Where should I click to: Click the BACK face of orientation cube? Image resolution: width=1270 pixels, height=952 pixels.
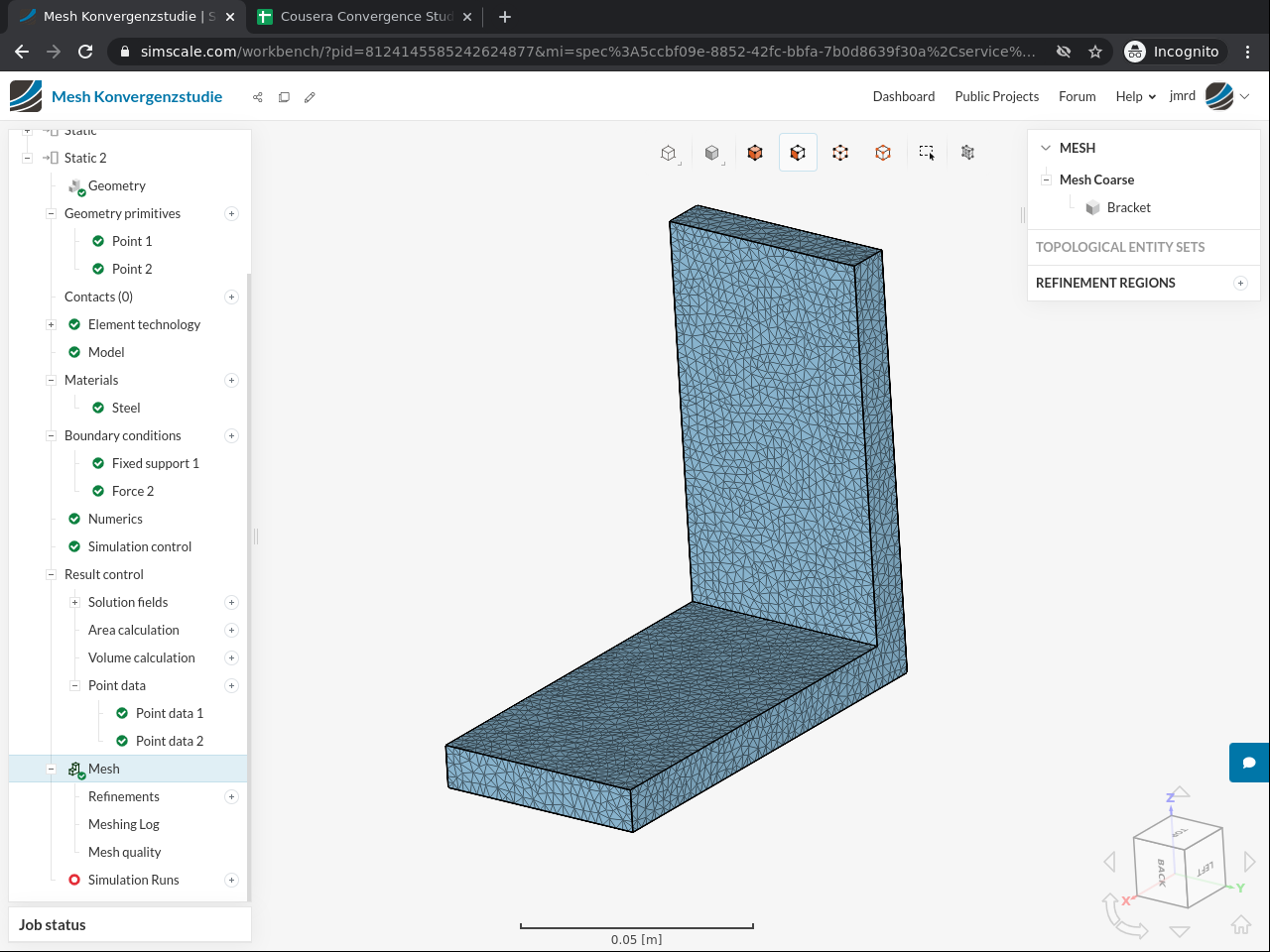(1161, 873)
